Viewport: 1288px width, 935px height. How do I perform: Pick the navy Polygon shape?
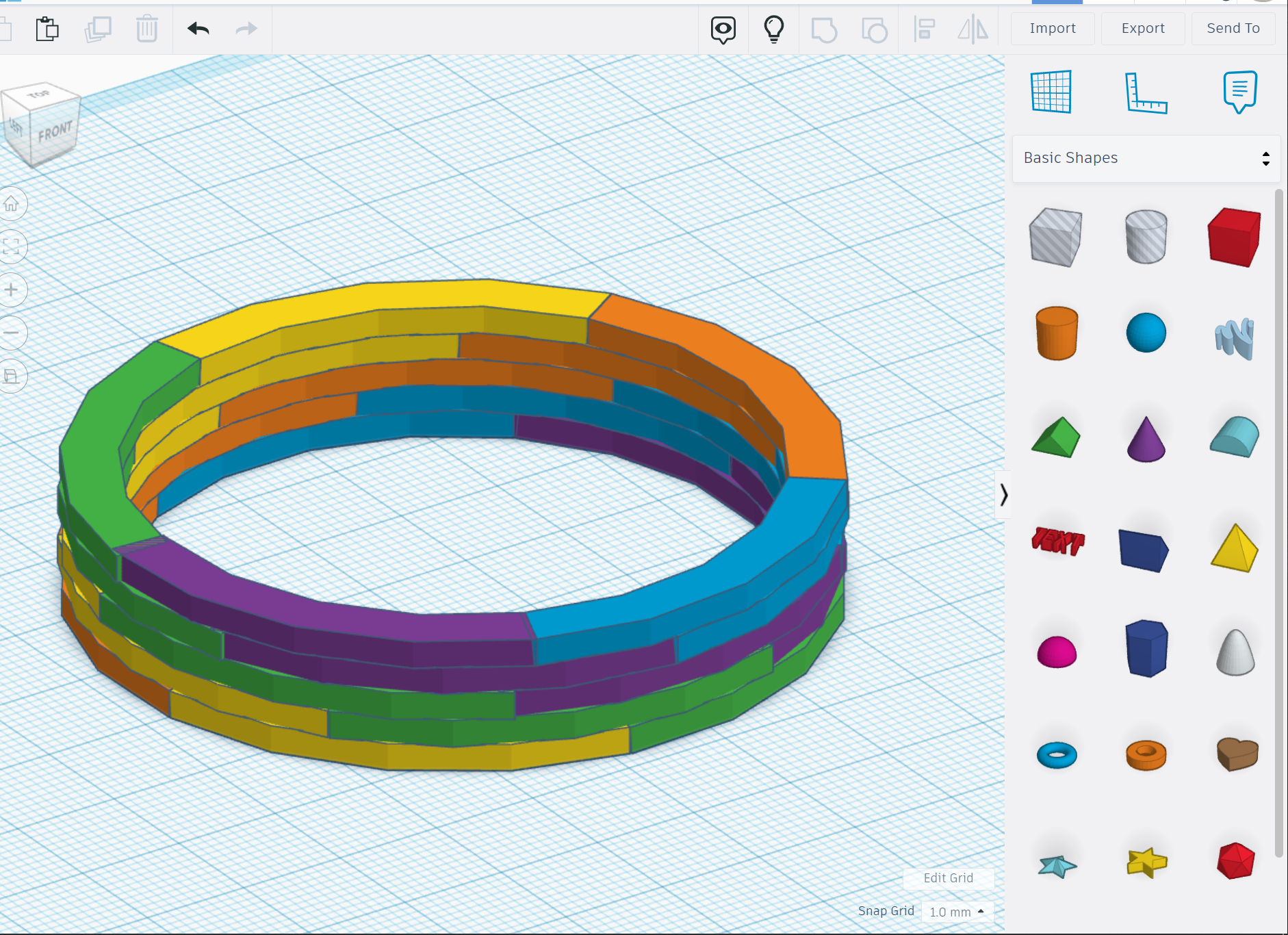(1146, 648)
